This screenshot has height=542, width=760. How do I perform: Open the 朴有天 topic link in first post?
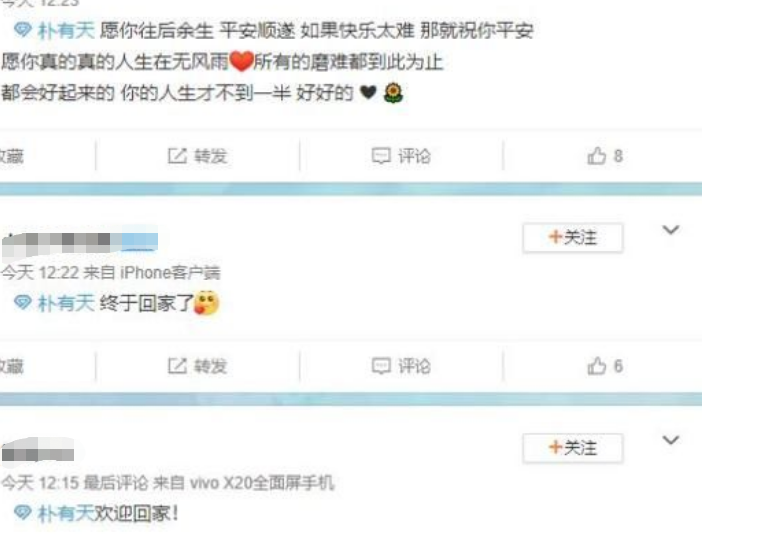pyautogui.click(x=66, y=31)
